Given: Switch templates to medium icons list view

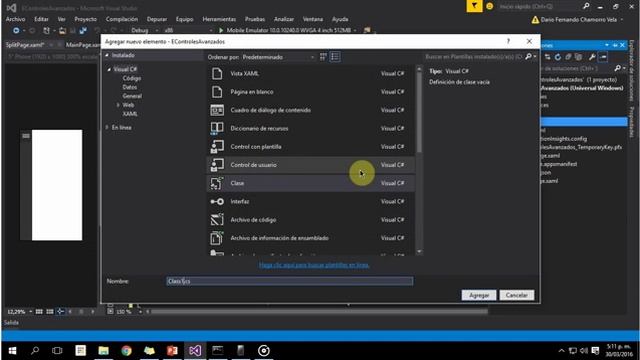Looking at the screenshot, I should pyautogui.click(x=335, y=57).
